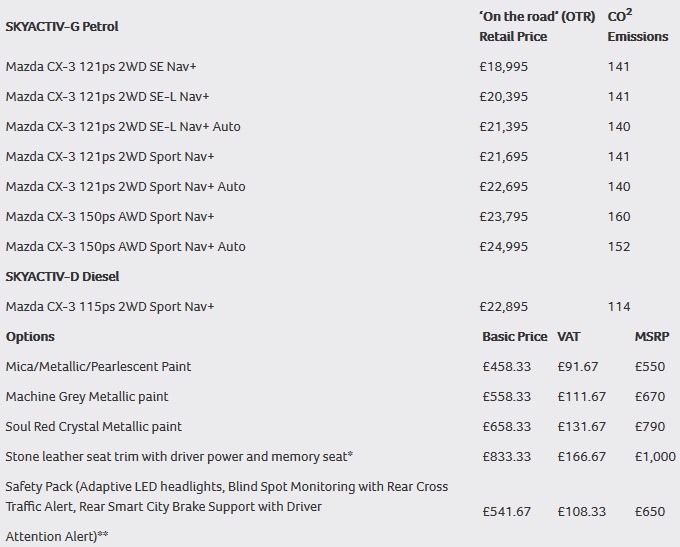Viewport: 680px width, 547px height.
Task: Click the 160 CO2 emissions value
Action: tap(620, 217)
